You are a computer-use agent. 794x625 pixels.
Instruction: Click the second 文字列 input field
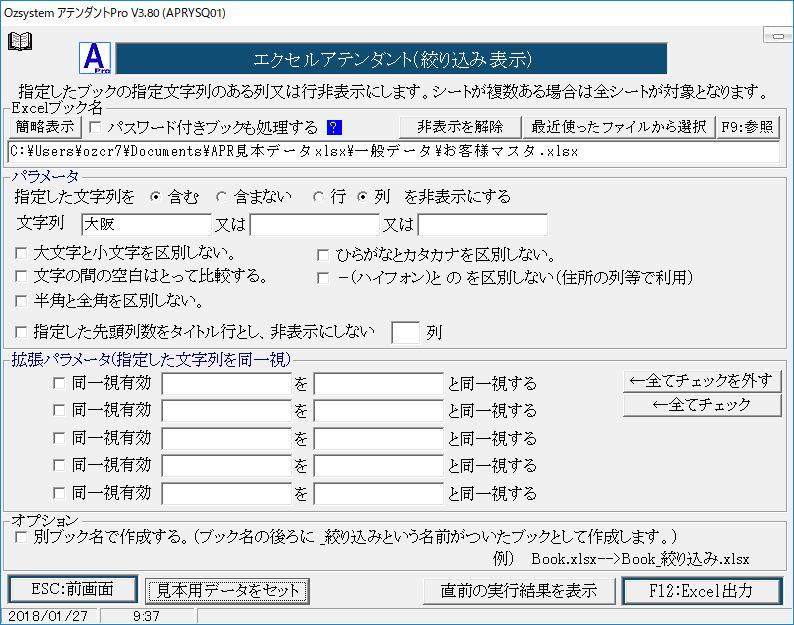click(314, 224)
